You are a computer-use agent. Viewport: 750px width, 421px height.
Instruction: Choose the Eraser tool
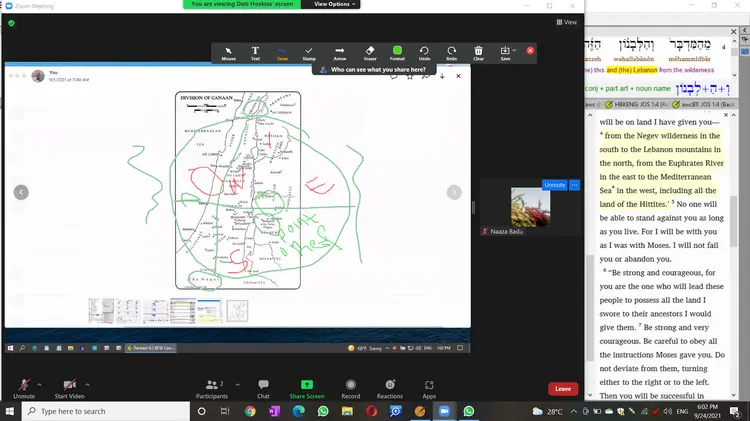370,52
